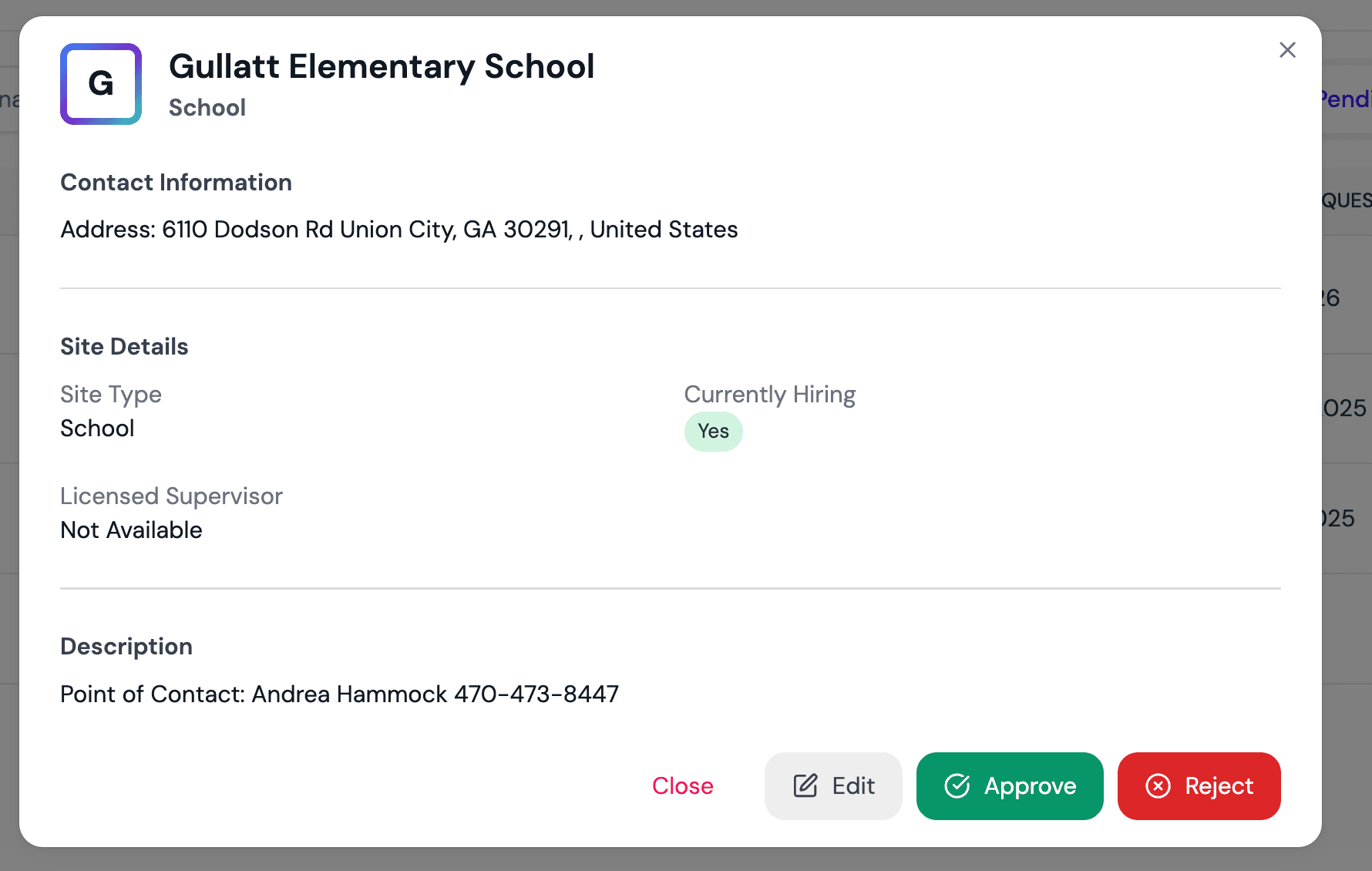The image size is (1372, 871).
Task: Click the School subtitle under the title
Action: 207,108
